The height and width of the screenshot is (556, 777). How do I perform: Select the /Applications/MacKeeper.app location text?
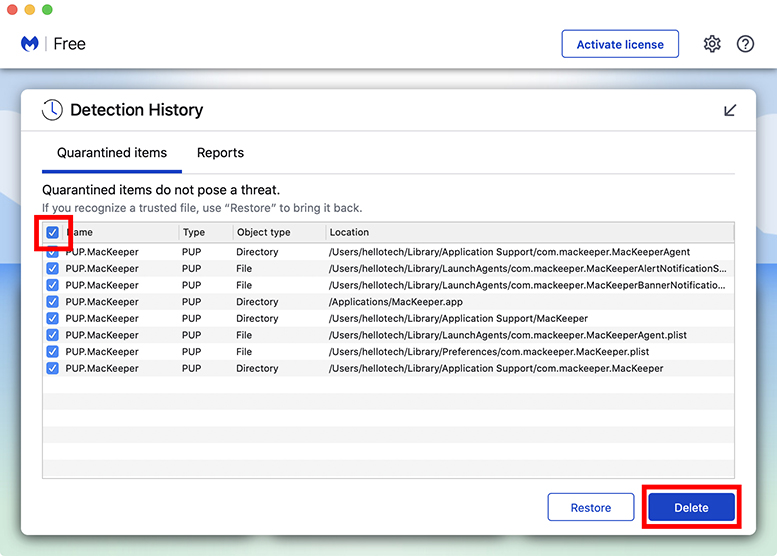[x=395, y=302]
